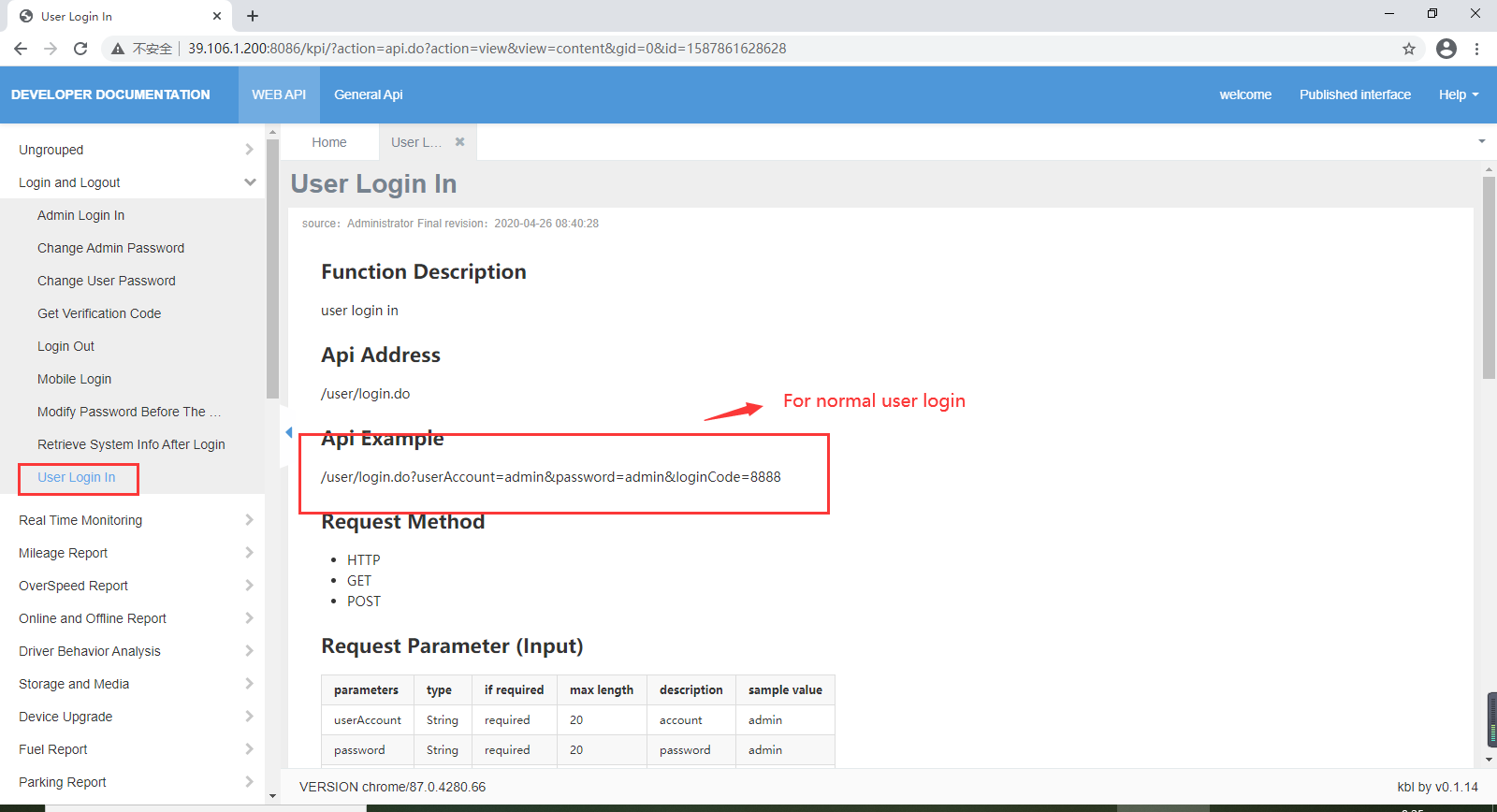Screen dimensions: 1497x812
Task: Open Retrieve System Info After Login
Action: pyautogui.click(x=131, y=444)
